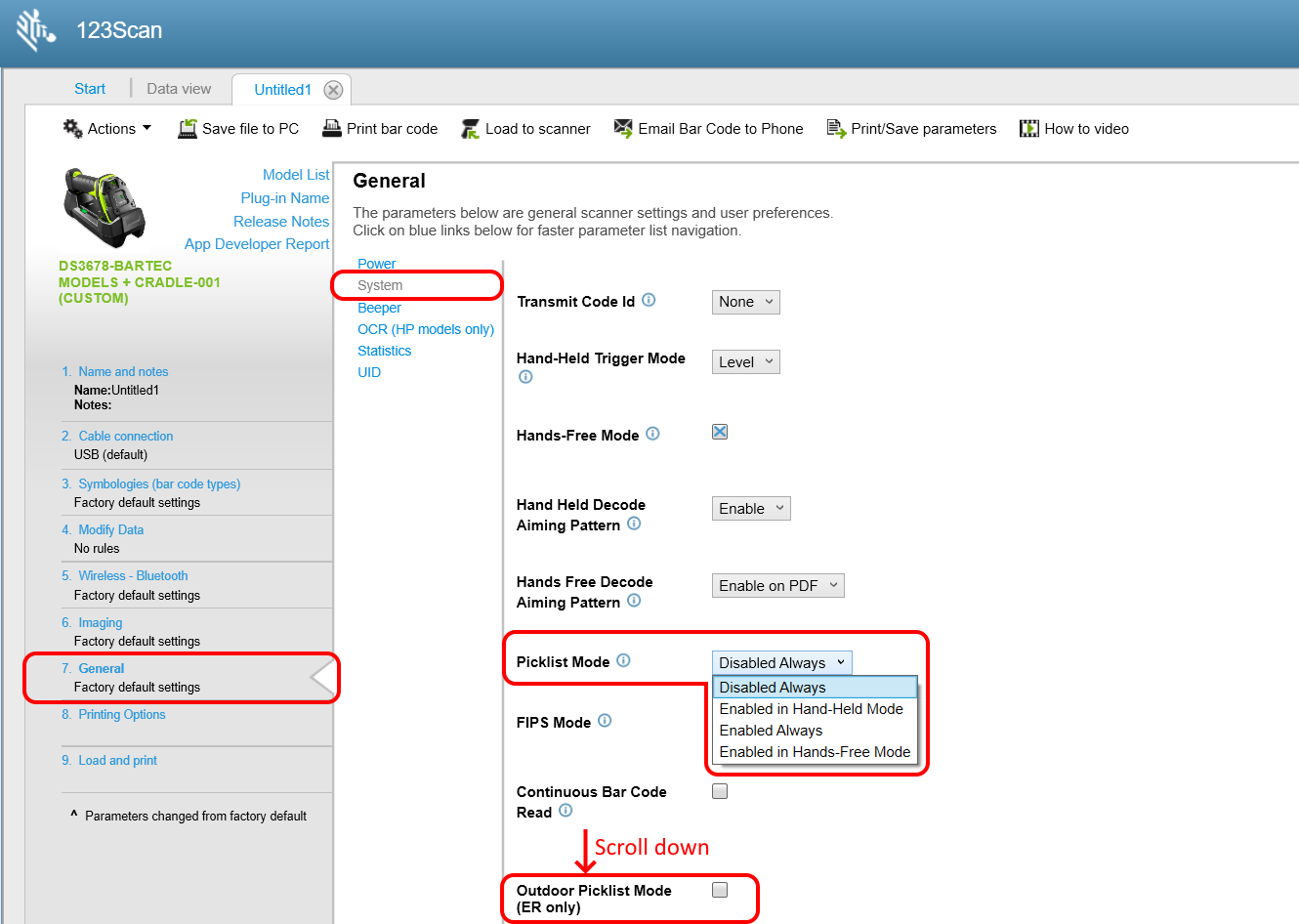Show info for FIPS Mode
Viewport: 1299px width, 924px height.
(x=605, y=721)
